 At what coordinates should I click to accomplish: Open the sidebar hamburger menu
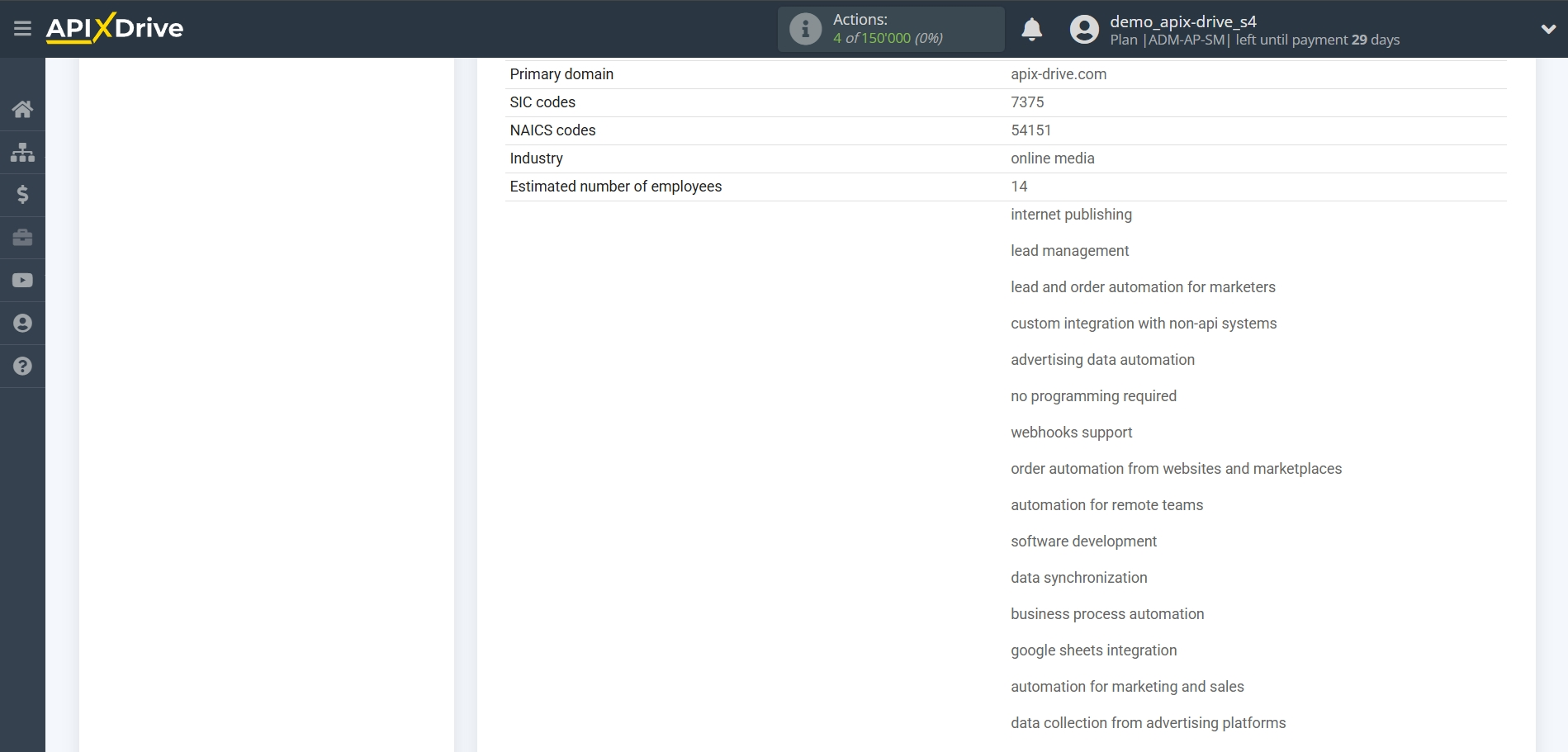coord(22,28)
